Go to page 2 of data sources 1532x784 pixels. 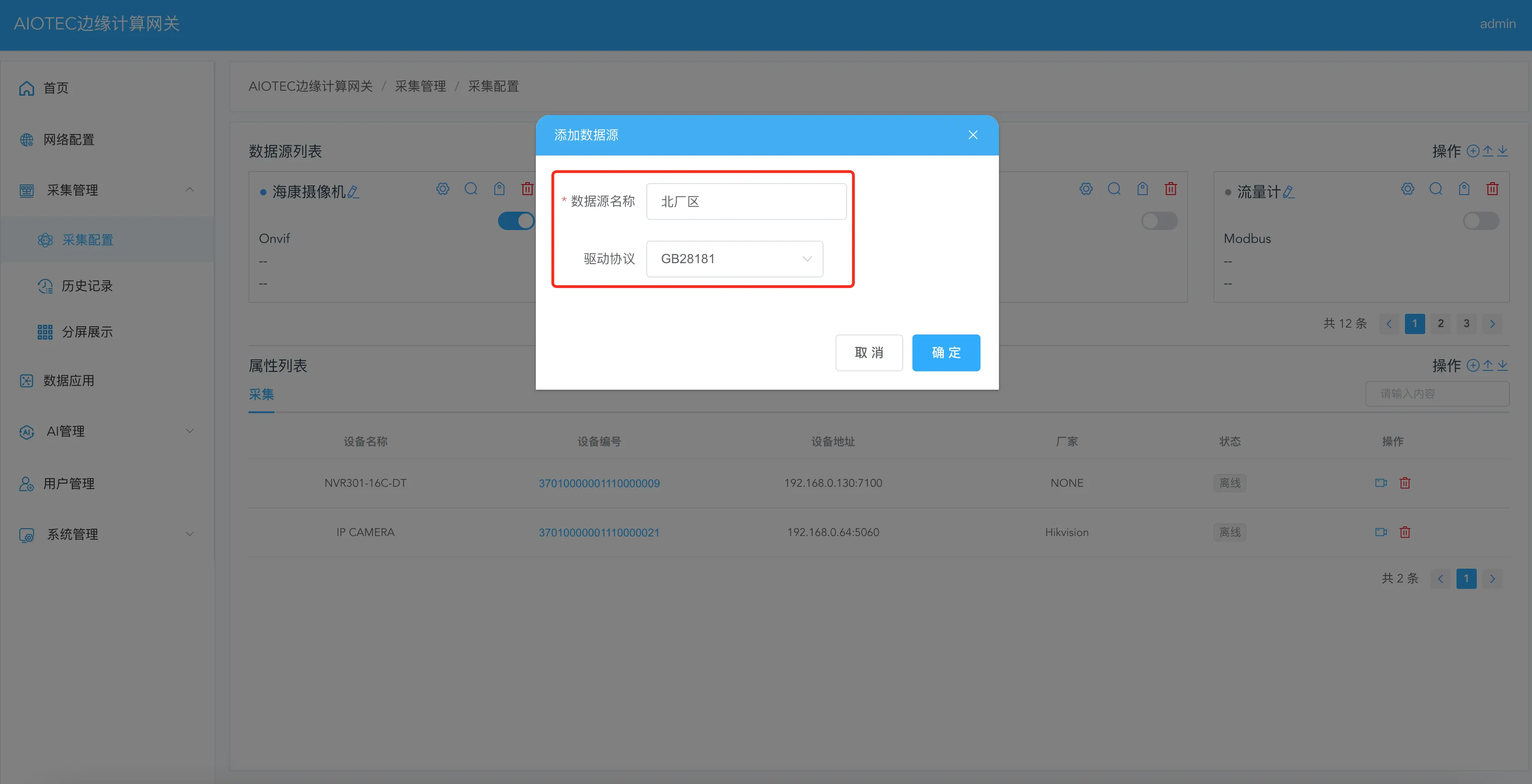click(x=1440, y=323)
